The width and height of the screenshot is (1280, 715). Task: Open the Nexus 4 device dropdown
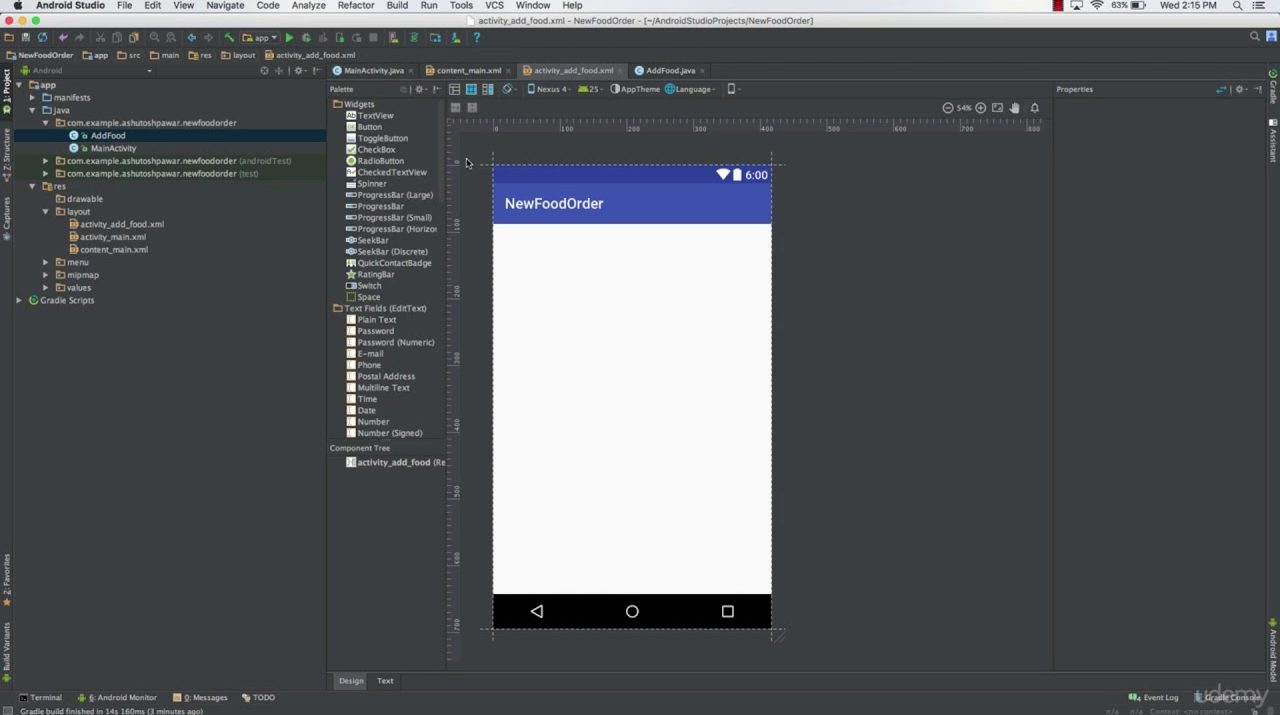pos(549,89)
